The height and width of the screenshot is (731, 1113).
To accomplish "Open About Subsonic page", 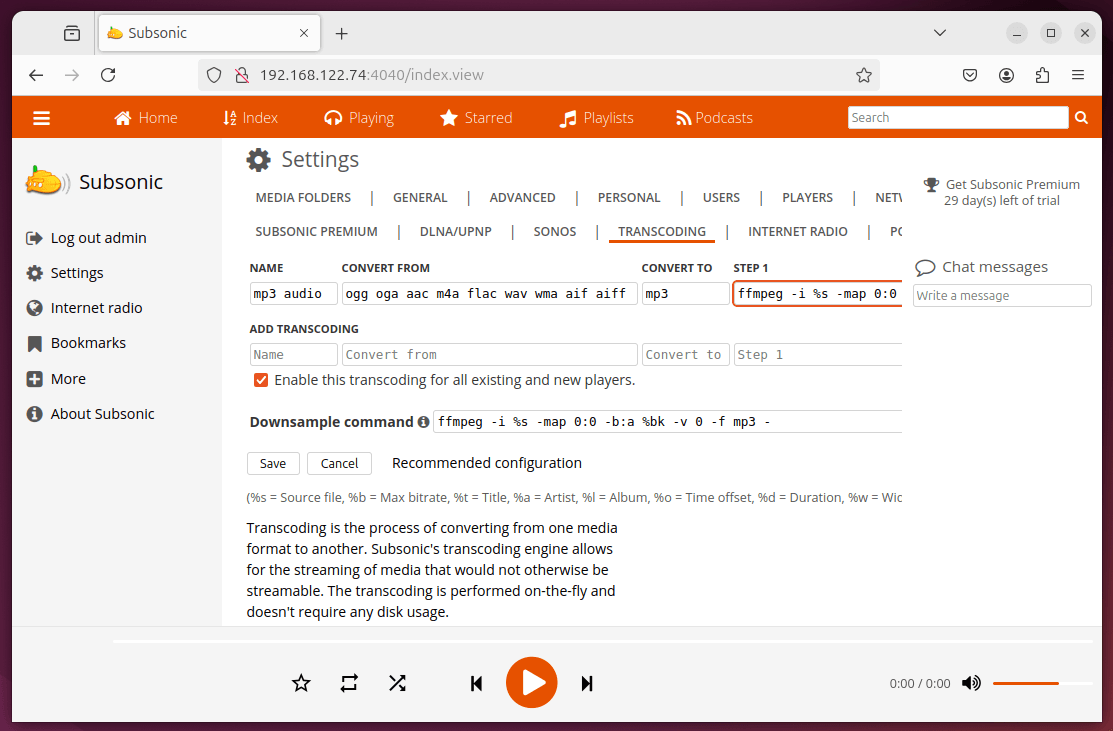I will (89, 414).
